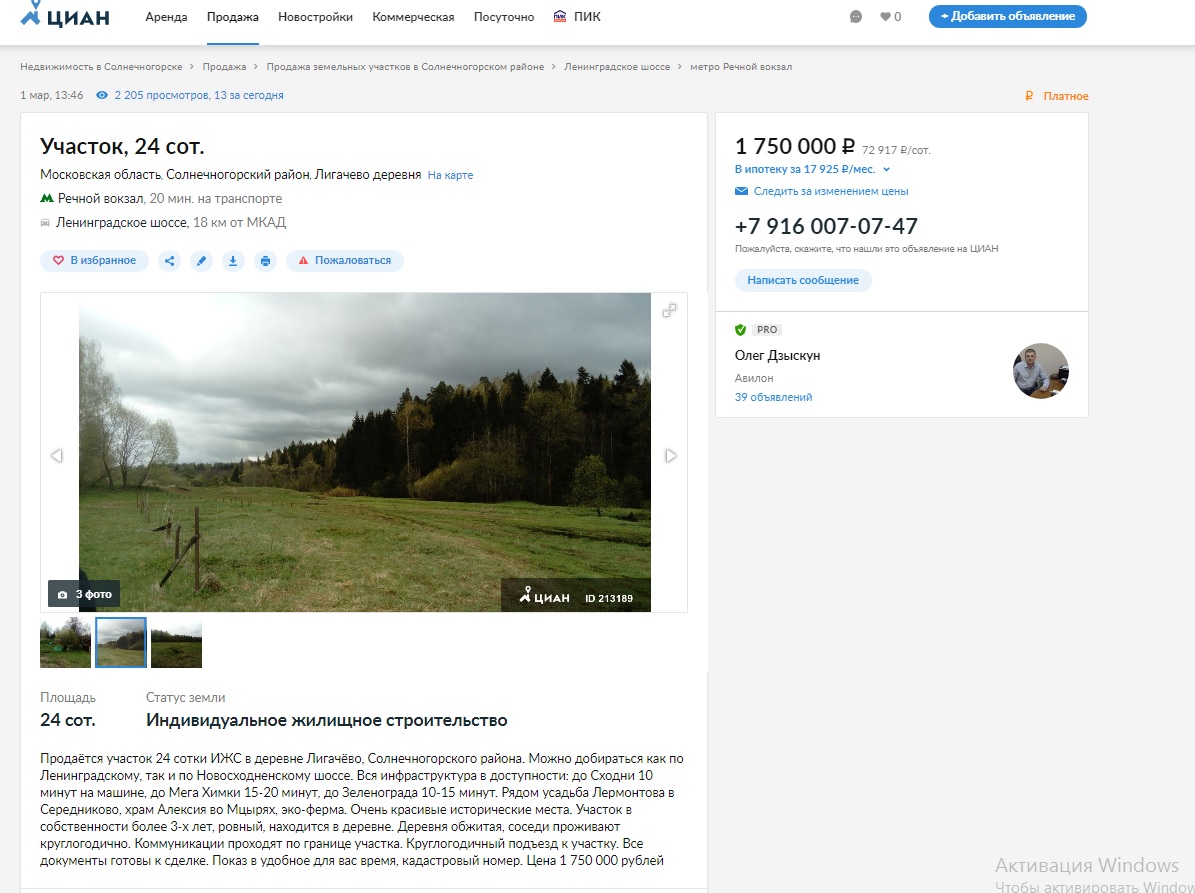Click the agent name Олег Дзыскун
This screenshot has height=893, width=1195.
click(x=777, y=355)
